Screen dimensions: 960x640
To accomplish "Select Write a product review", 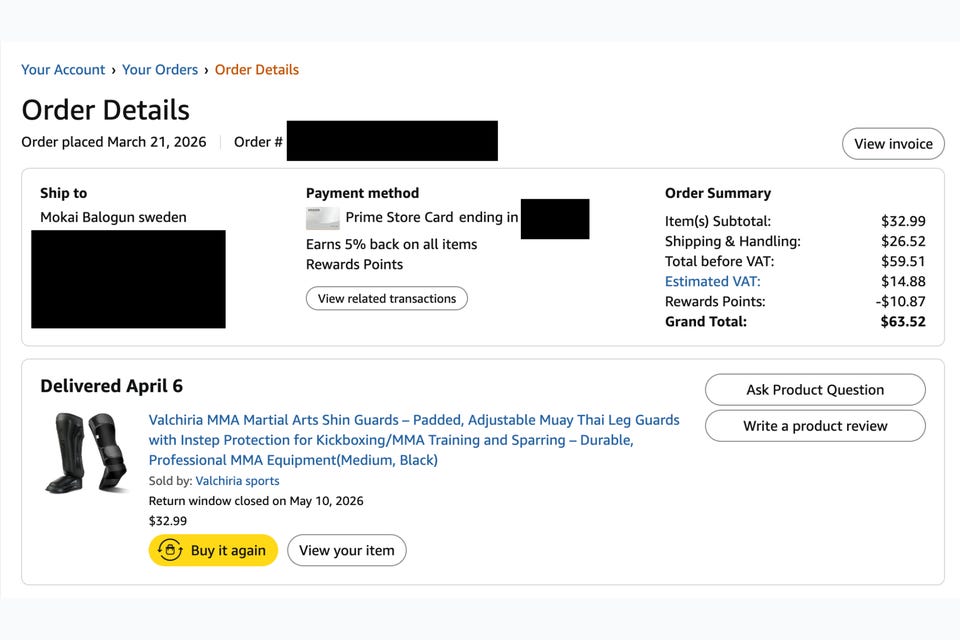I will pyautogui.click(x=815, y=426).
